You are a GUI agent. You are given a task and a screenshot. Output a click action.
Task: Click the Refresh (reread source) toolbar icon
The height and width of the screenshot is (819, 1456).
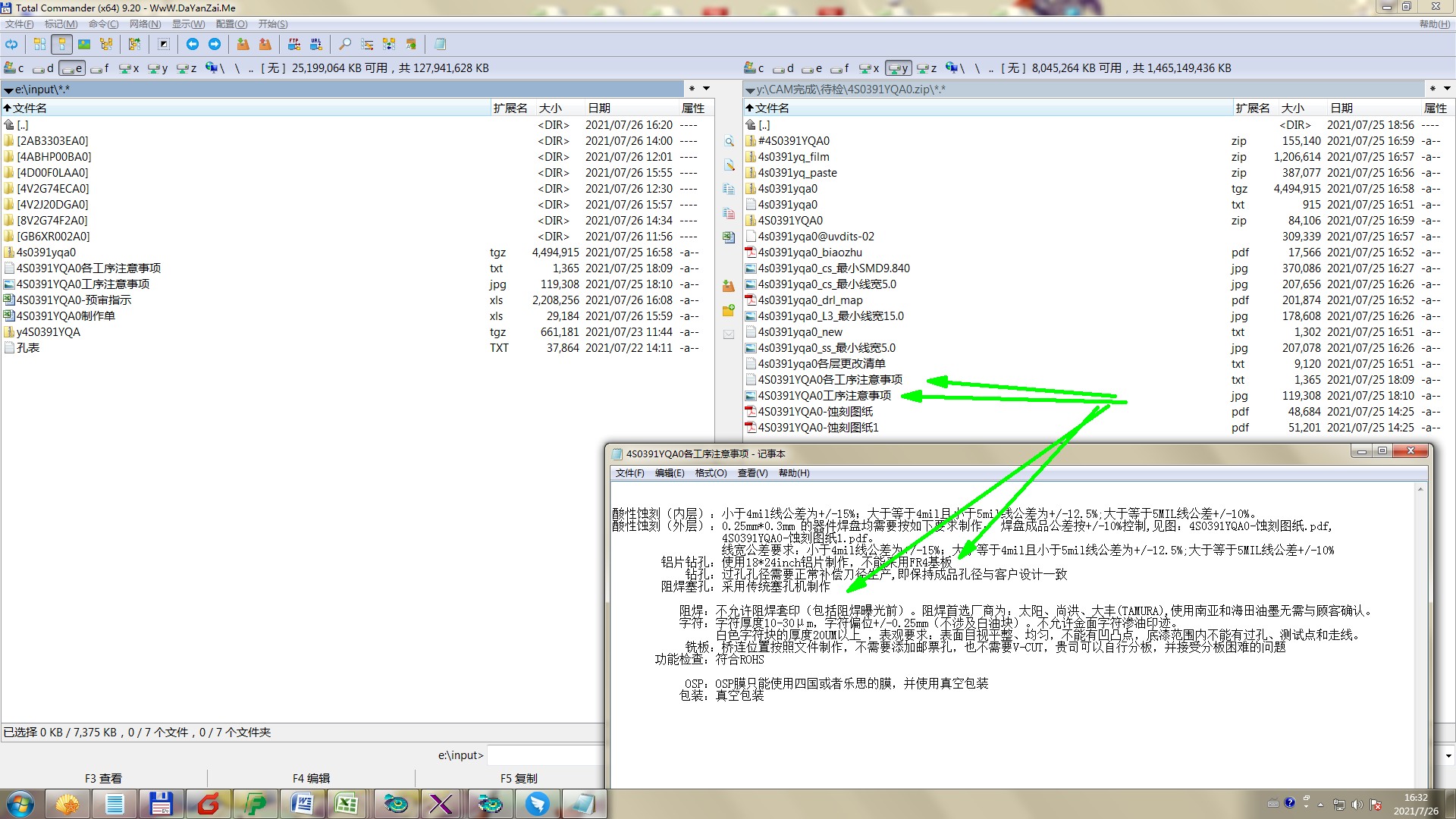tap(11, 44)
